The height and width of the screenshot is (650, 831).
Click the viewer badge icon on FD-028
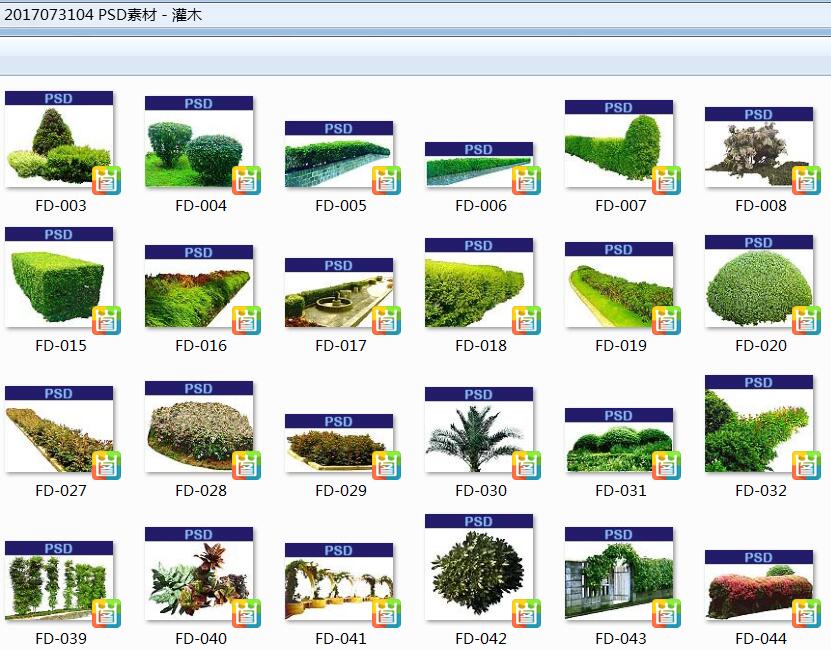pyautogui.click(x=246, y=465)
